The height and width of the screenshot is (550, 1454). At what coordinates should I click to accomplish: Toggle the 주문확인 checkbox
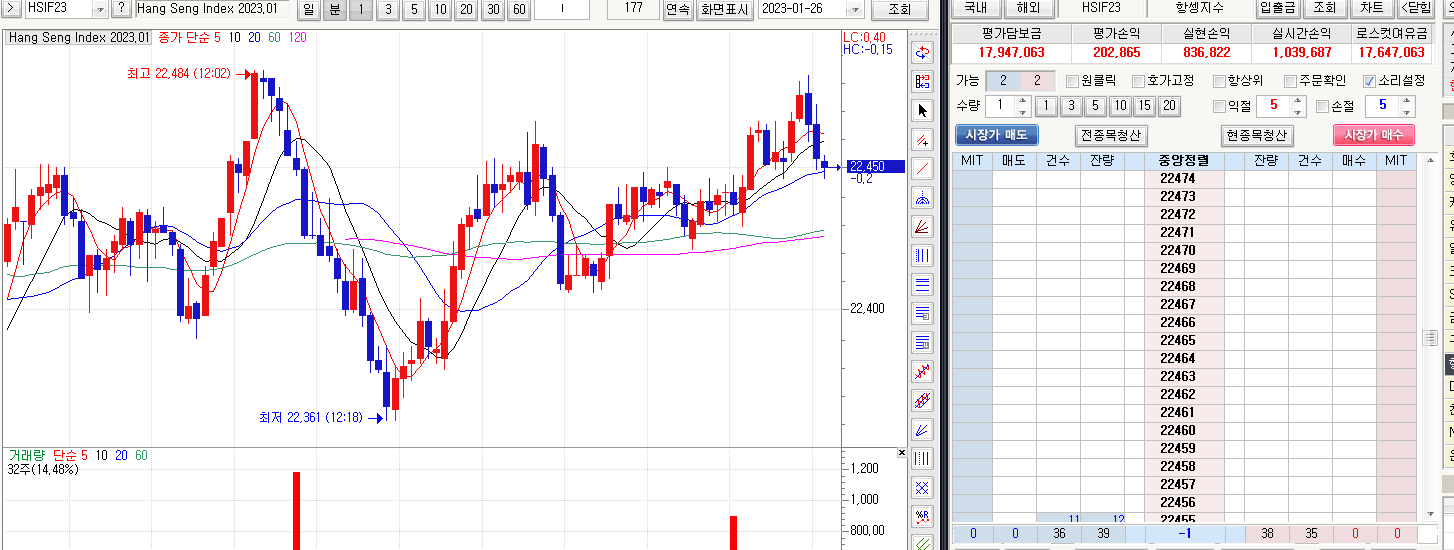coord(1288,81)
